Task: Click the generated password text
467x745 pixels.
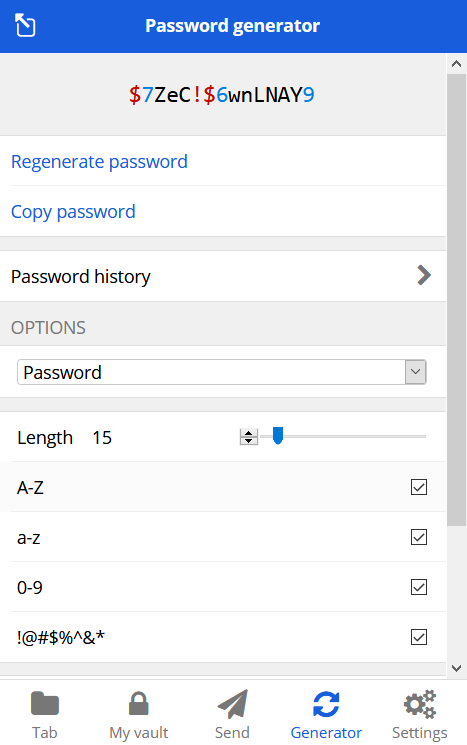Action: click(x=221, y=95)
